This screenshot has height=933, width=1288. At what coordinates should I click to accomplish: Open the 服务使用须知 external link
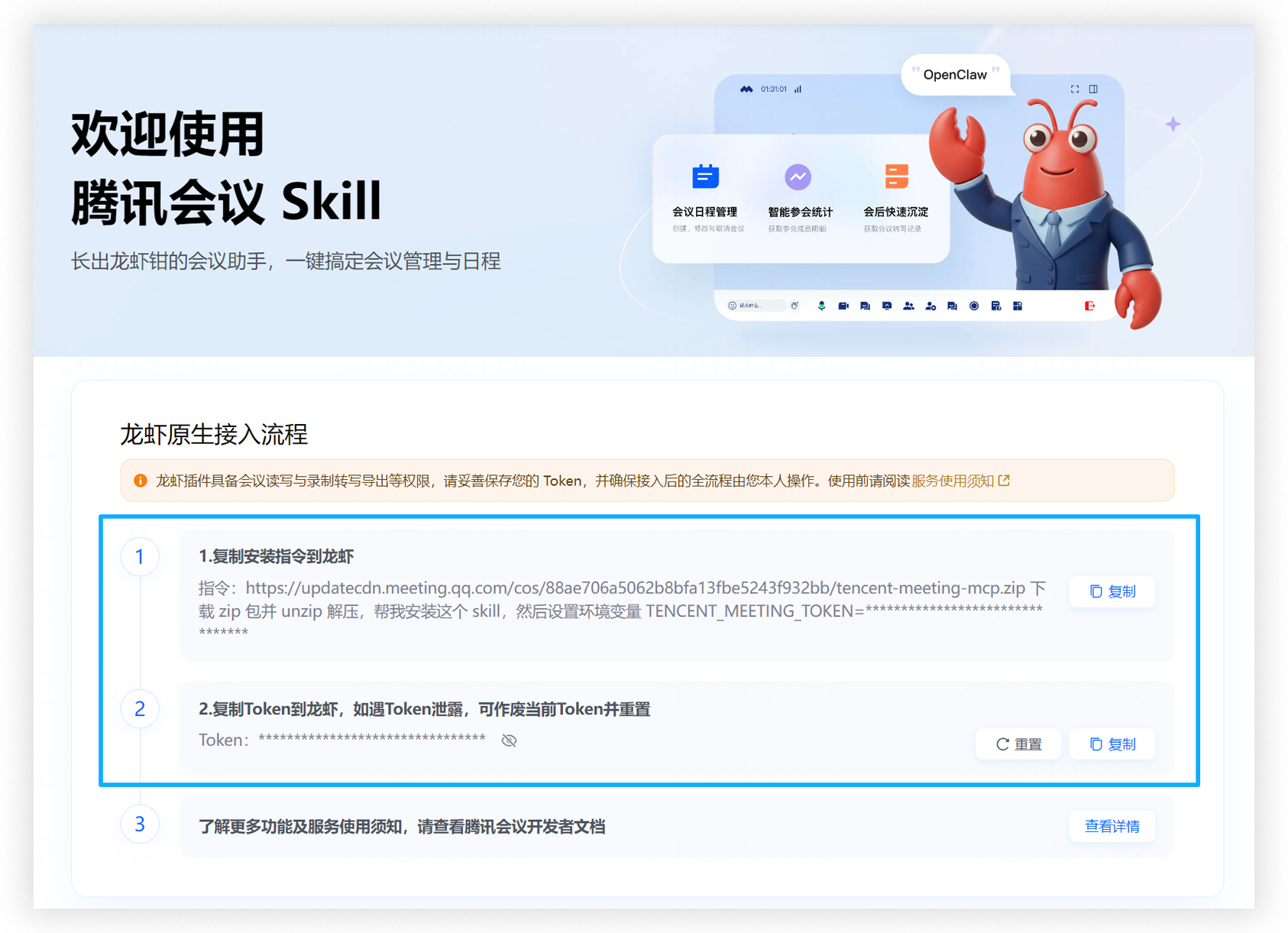click(952, 481)
